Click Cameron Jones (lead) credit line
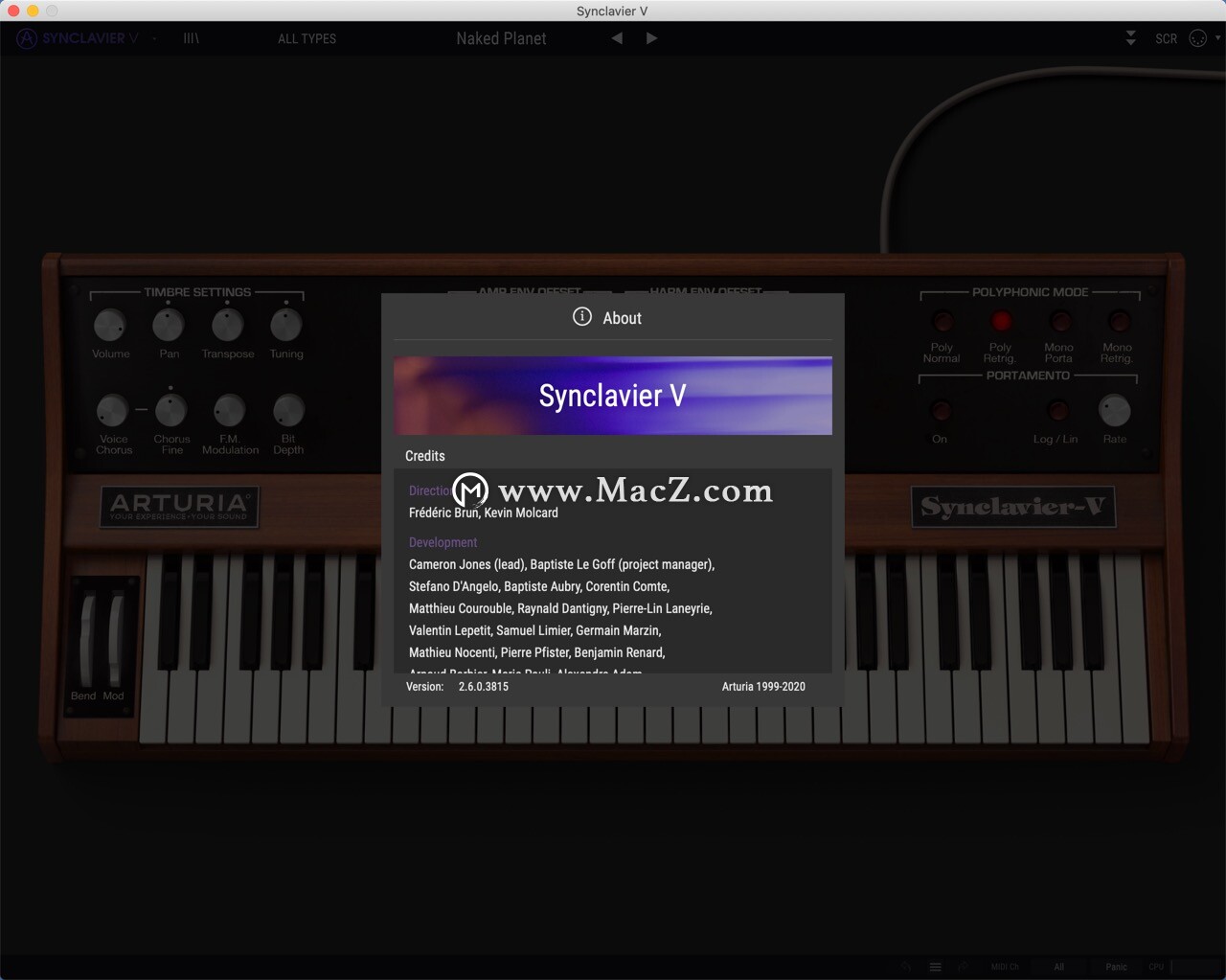The image size is (1226, 980). pos(561,564)
